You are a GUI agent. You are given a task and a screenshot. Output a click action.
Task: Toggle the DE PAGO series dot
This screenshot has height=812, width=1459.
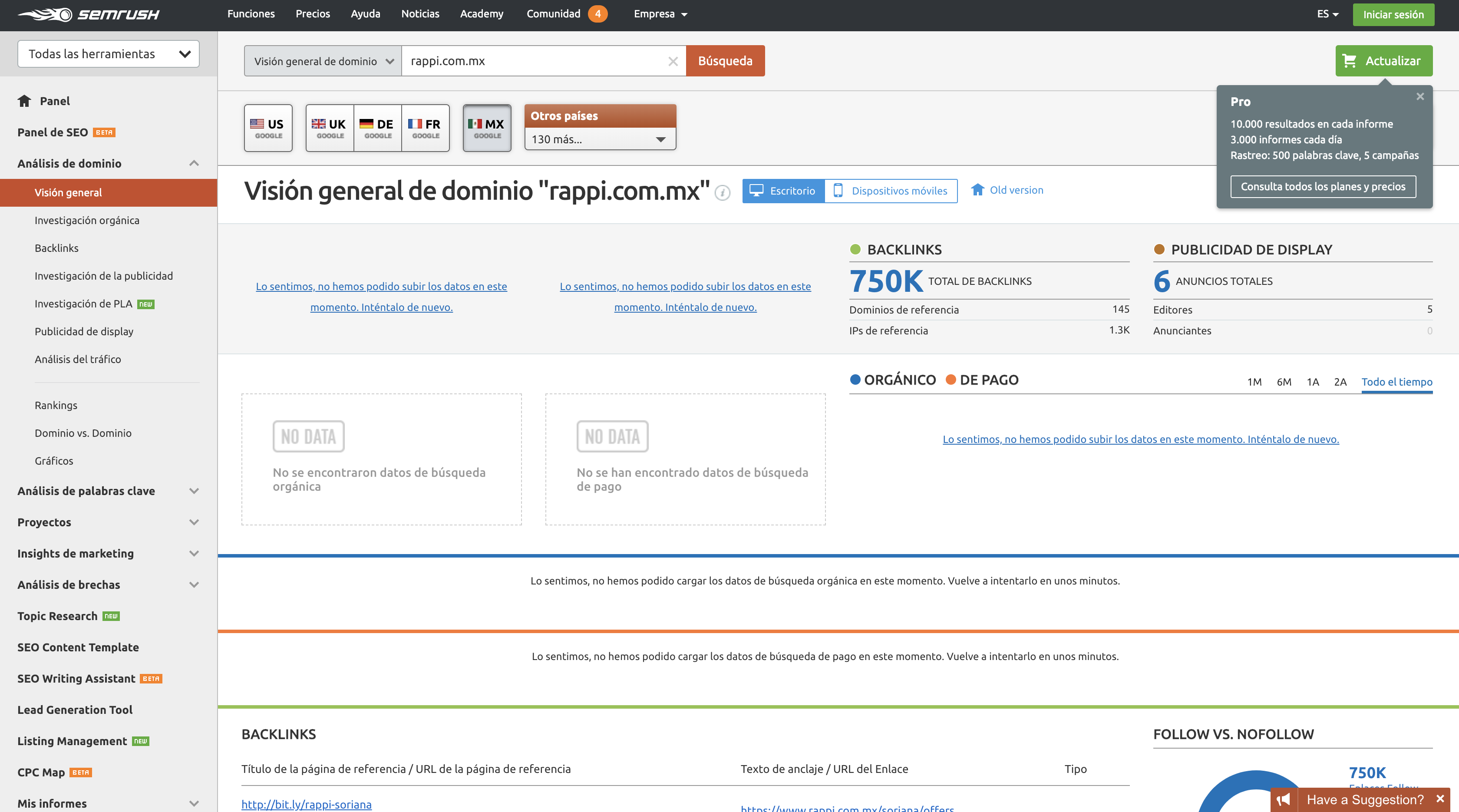click(x=951, y=380)
